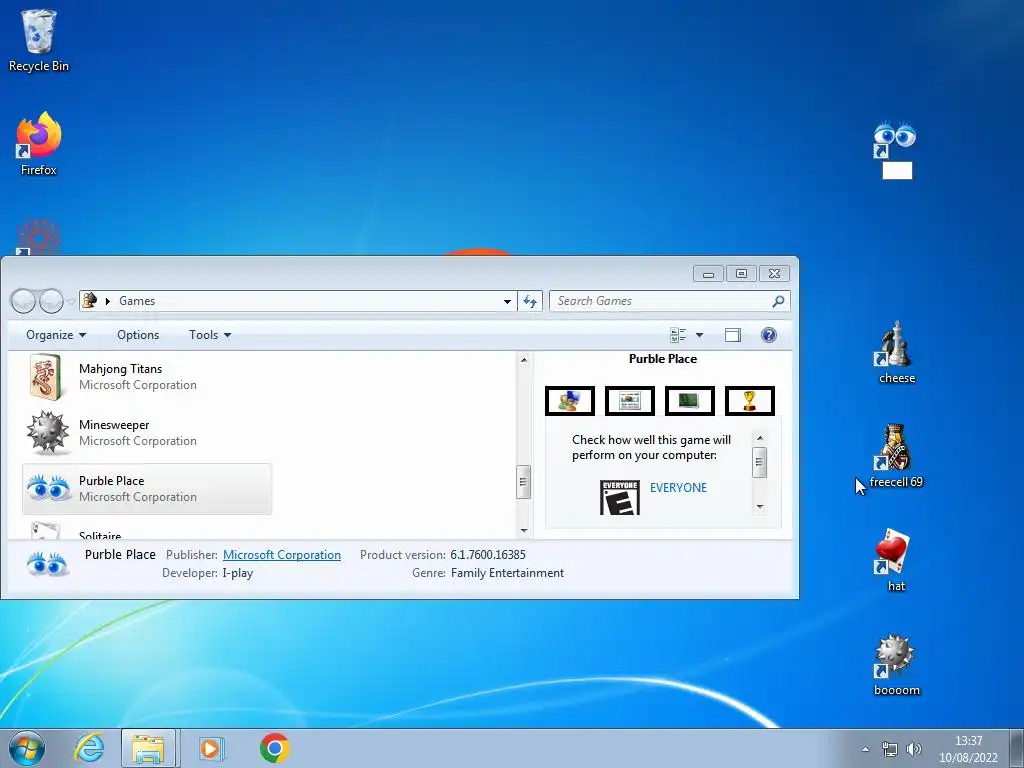Select the Minesweeper game icon in list
Viewport: 1024px width, 768px height.
pos(47,432)
